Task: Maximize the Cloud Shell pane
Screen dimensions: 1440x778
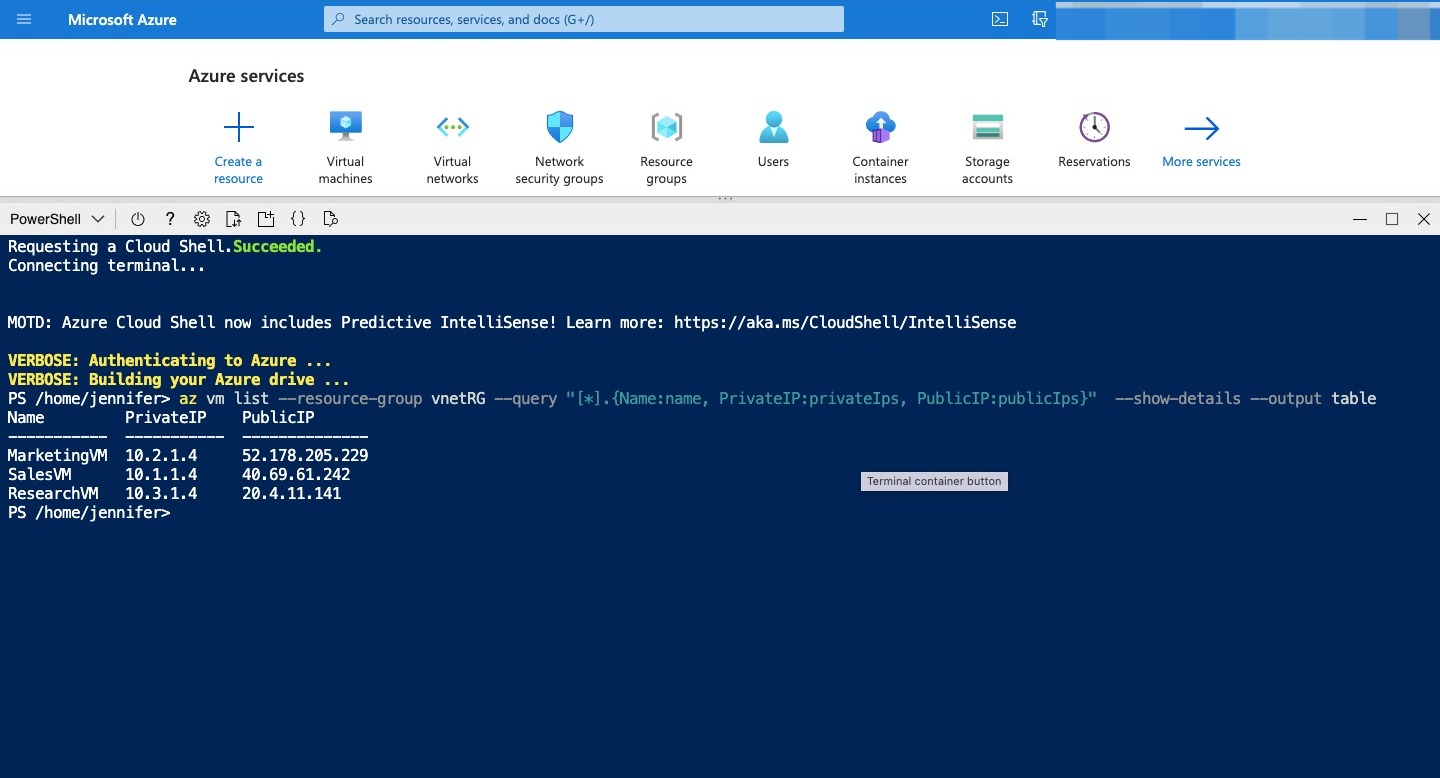Action: (x=1392, y=219)
